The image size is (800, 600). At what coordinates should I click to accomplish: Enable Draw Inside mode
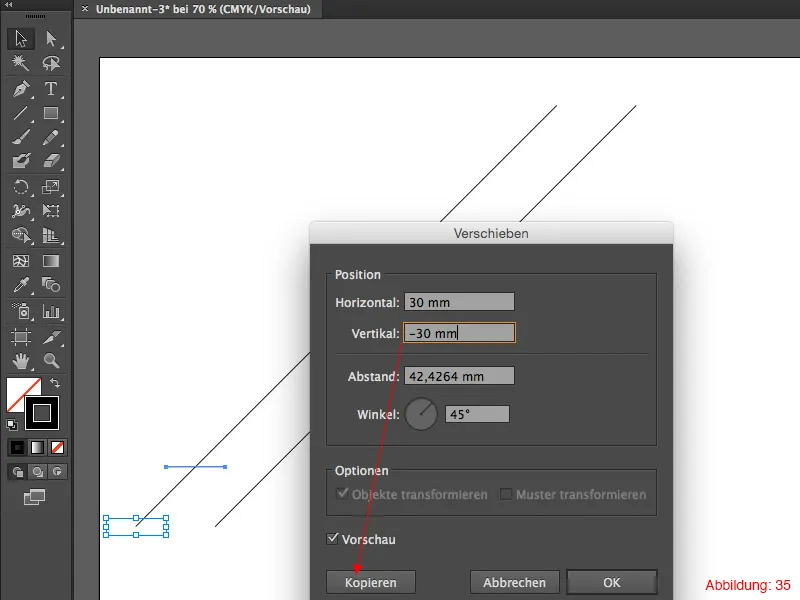pos(57,472)
